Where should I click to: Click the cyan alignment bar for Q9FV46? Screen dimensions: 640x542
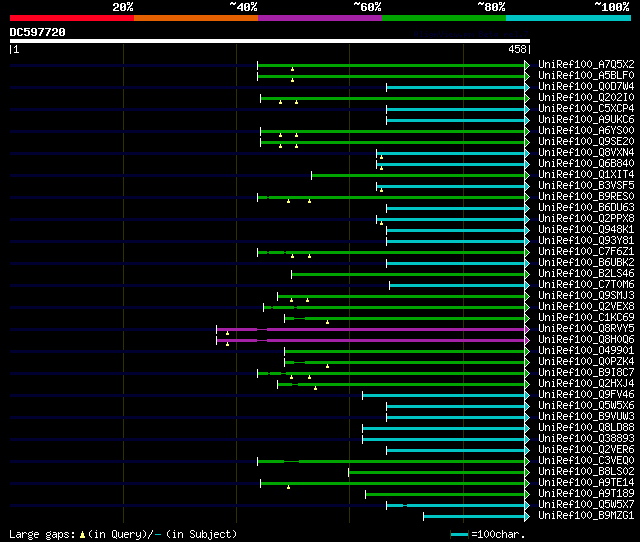point(444,395)
